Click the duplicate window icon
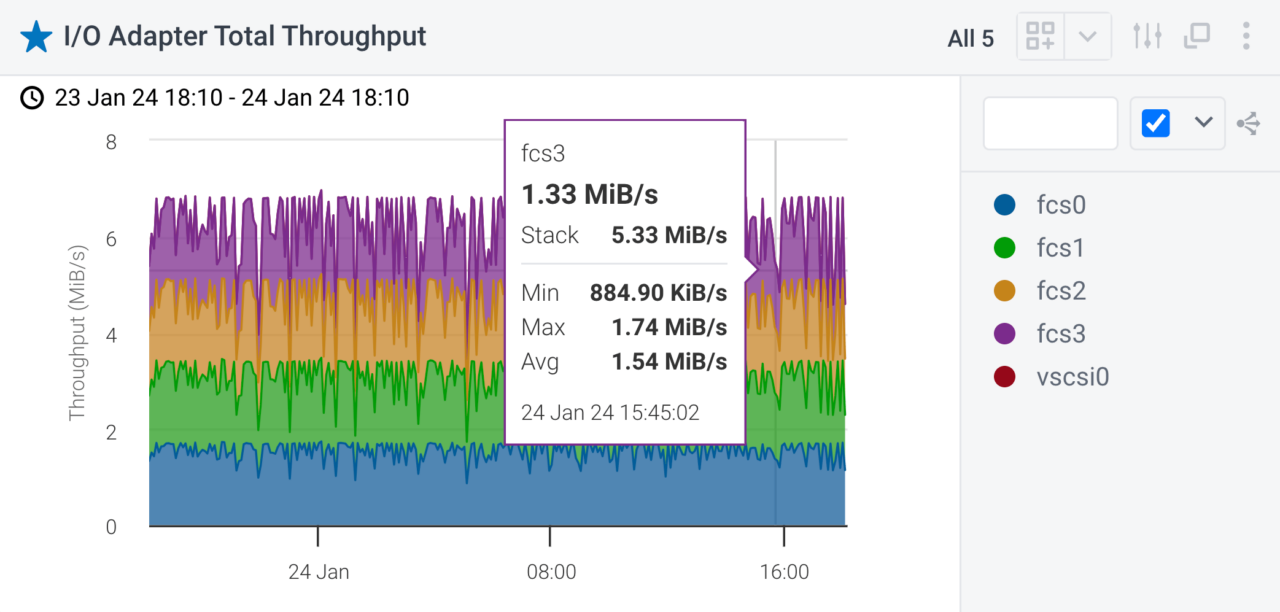Image resolution: width=1280 pixels, height=612 pixels. coord(1196,38)
